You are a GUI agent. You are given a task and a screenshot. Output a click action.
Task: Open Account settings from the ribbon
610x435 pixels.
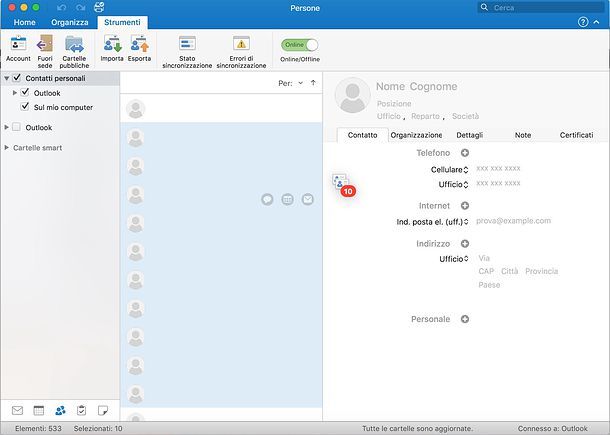(x=18, y=44)
